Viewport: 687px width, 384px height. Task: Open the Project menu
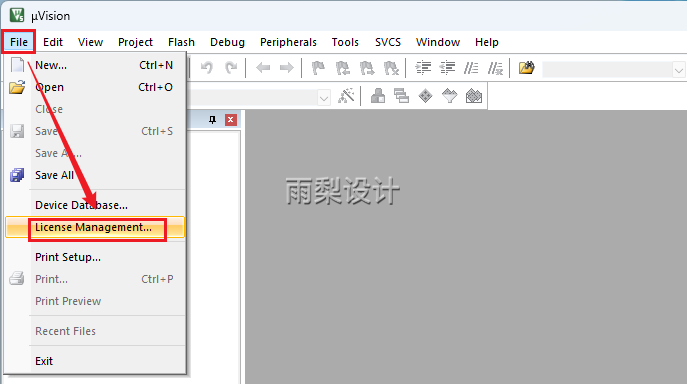tap(135, 42)
